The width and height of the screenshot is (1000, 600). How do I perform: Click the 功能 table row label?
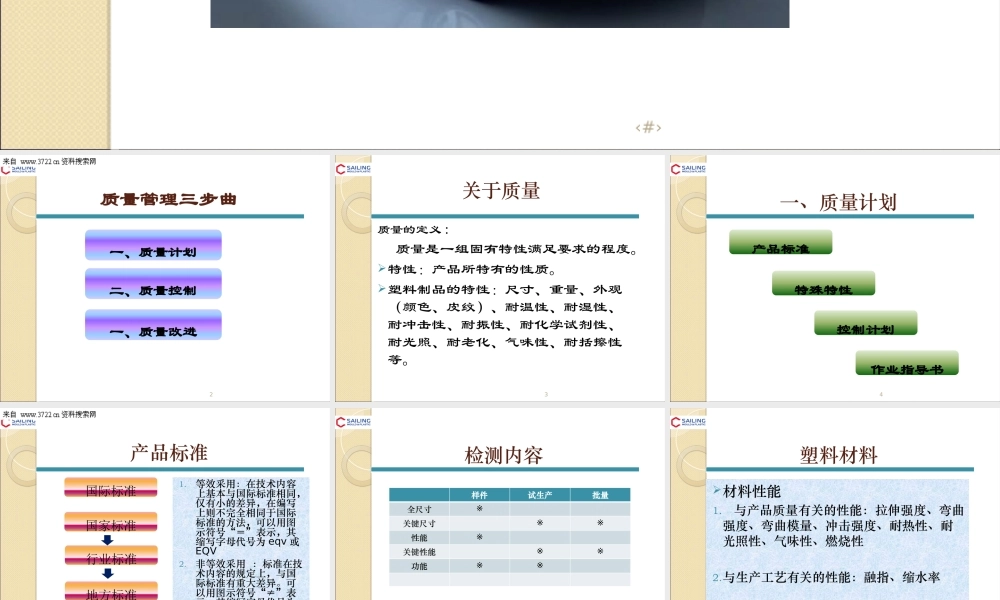(x=419, y=566)
